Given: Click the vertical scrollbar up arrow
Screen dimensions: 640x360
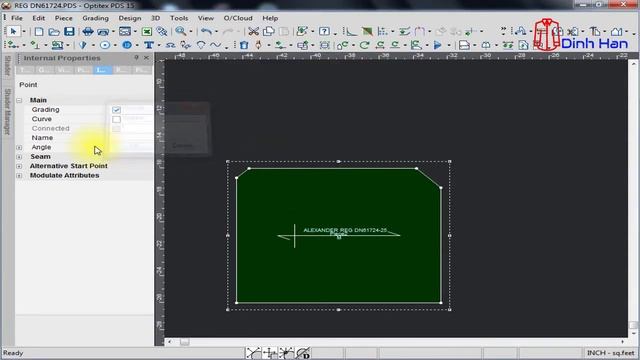Looking at the screenshot, I should pyautogui.click(x=633, y=64).
